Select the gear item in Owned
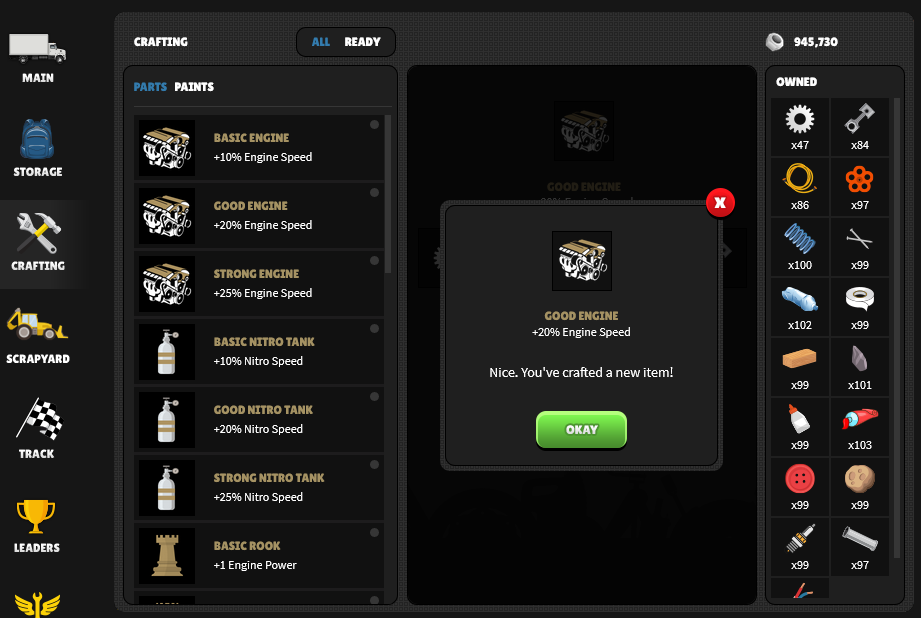 [800, 126]
